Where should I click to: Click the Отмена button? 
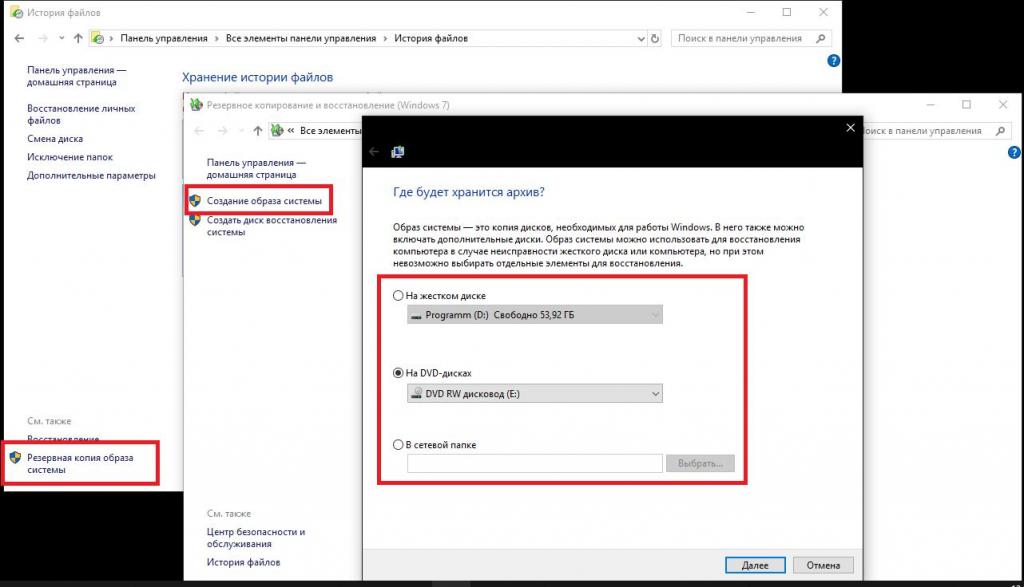[823, 565]
